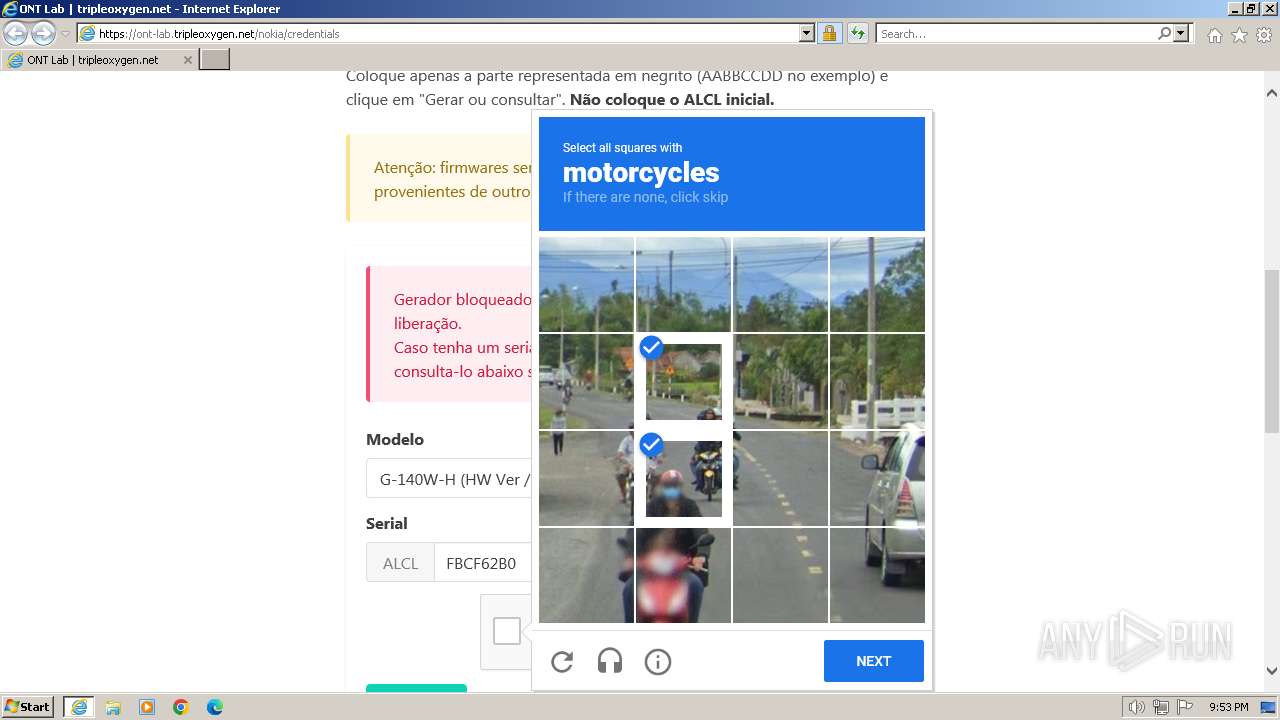This screenshot has width=1280, height=720.
Task: Reload the captcha challenge
Action: coord(562,661)
